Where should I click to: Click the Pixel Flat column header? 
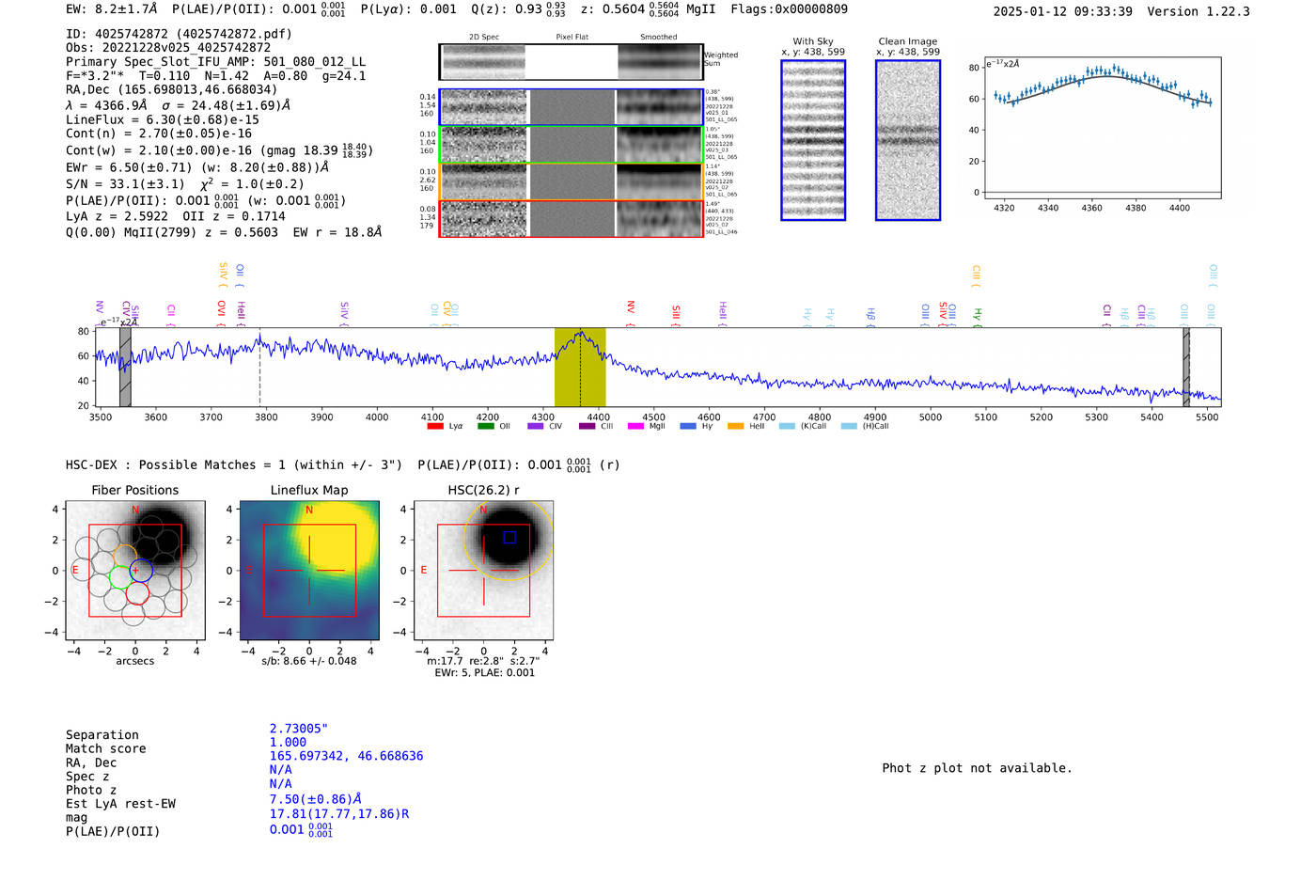572,38
